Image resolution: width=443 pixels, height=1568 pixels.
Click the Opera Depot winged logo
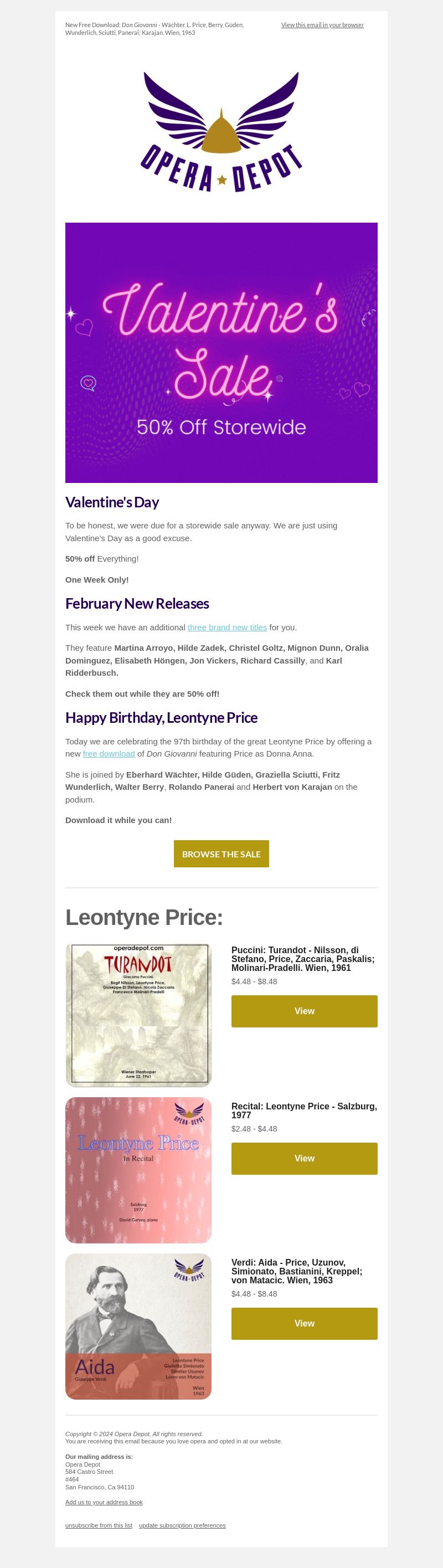coord(221,132)
